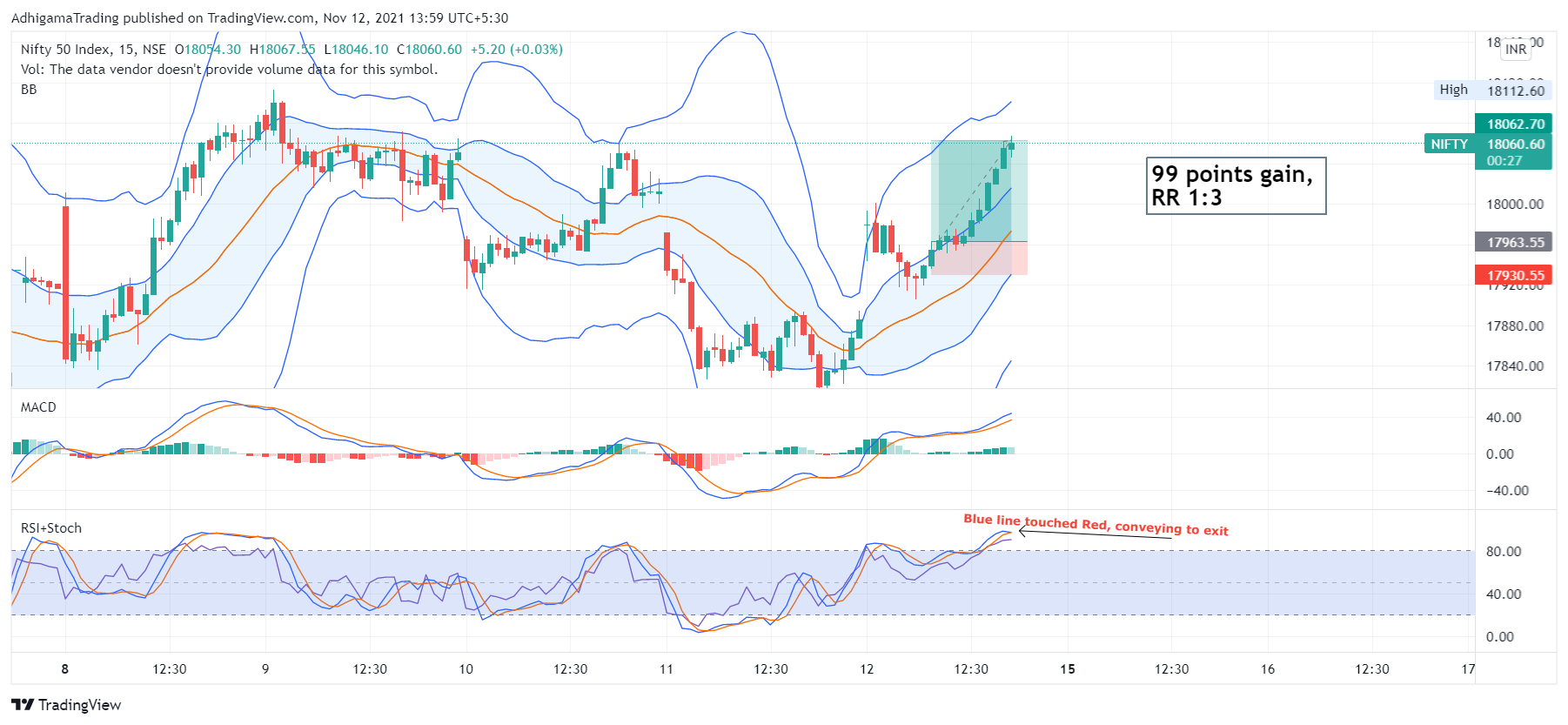Select the RSI+Stoch indicator label
The image size is (1568, 725).
(x=51, y=528)
